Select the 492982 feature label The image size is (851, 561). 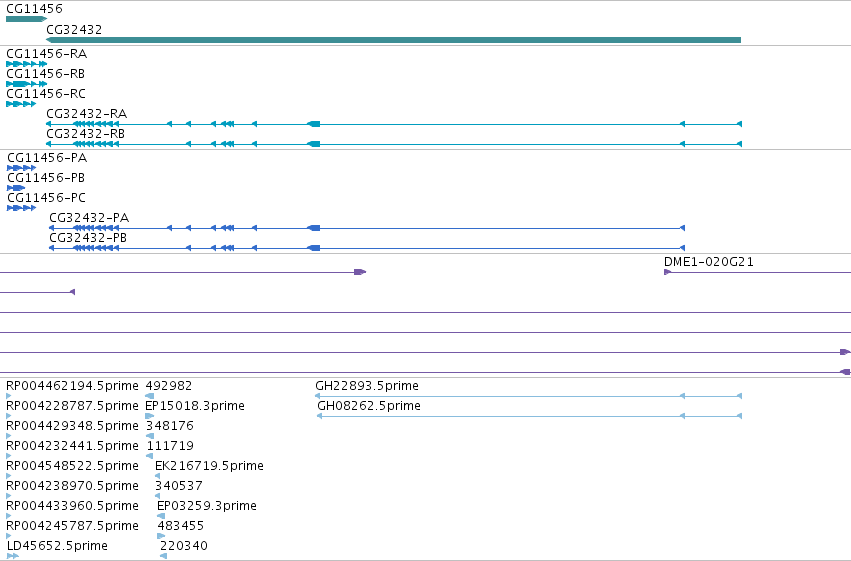click(x=169, y=386)
